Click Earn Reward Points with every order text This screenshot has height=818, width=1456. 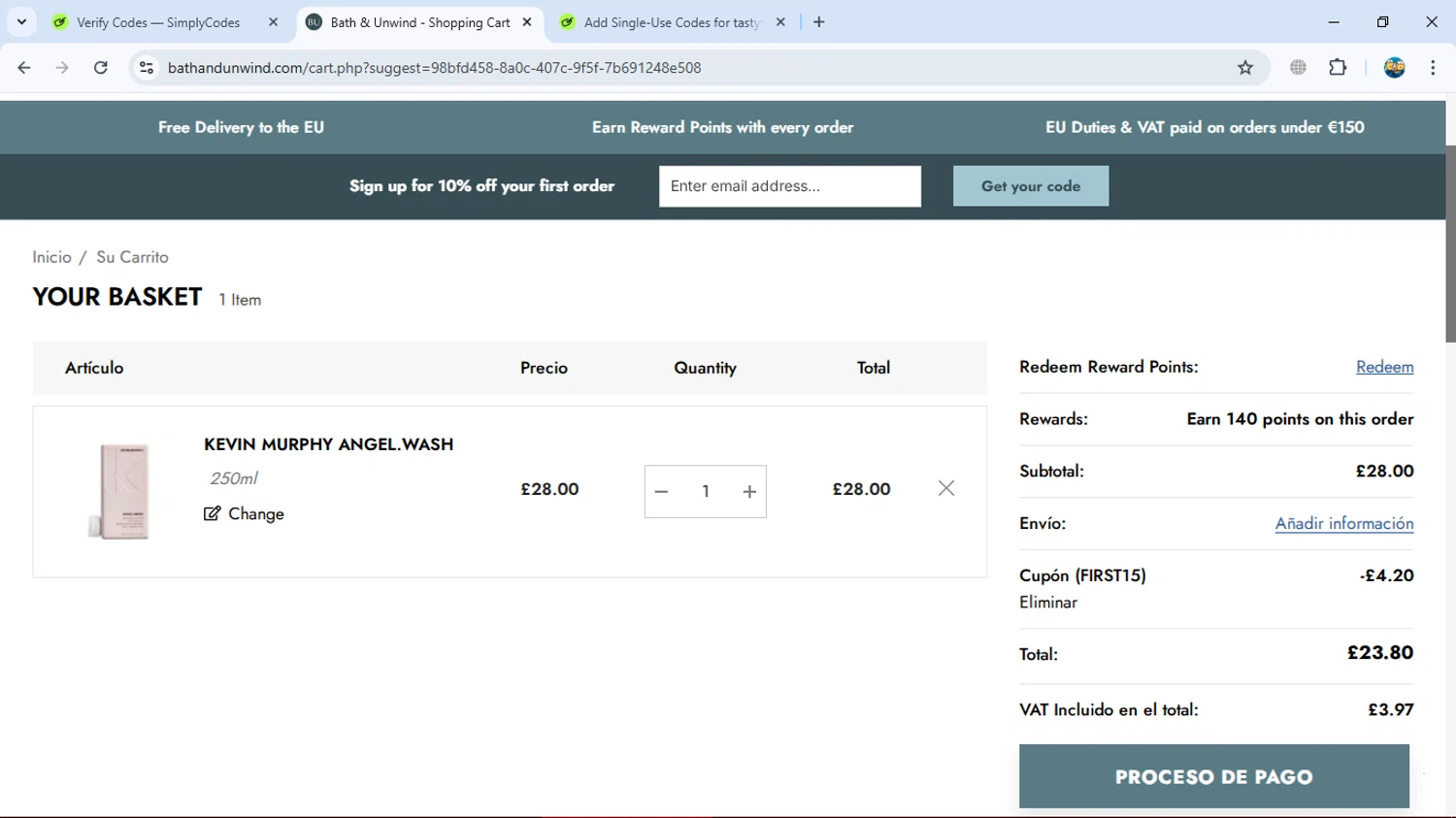tap(723, 127)
